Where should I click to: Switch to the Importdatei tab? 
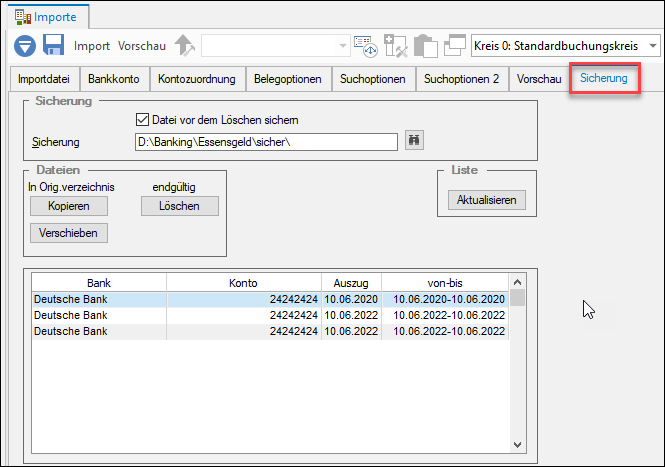tap(44, 79)
